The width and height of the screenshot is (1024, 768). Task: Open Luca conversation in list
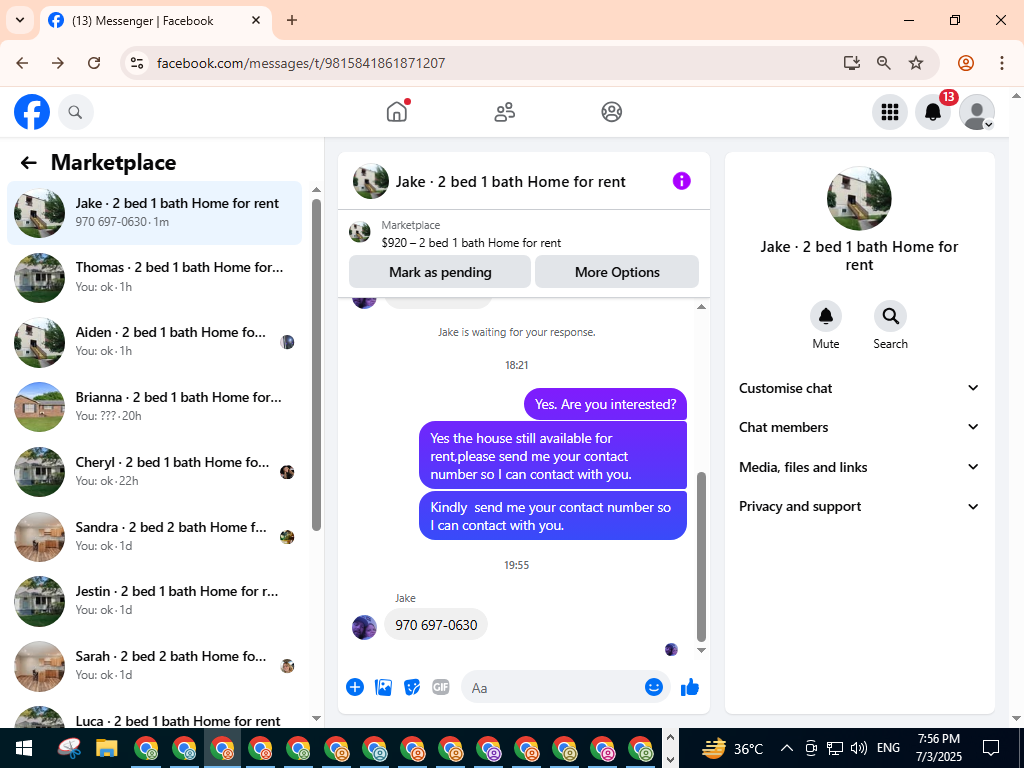[x=155, y=714]
